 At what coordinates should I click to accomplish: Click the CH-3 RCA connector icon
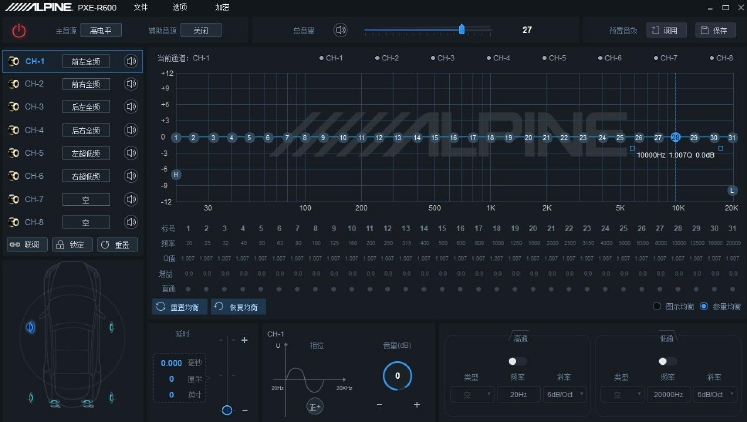click(14, 107)
